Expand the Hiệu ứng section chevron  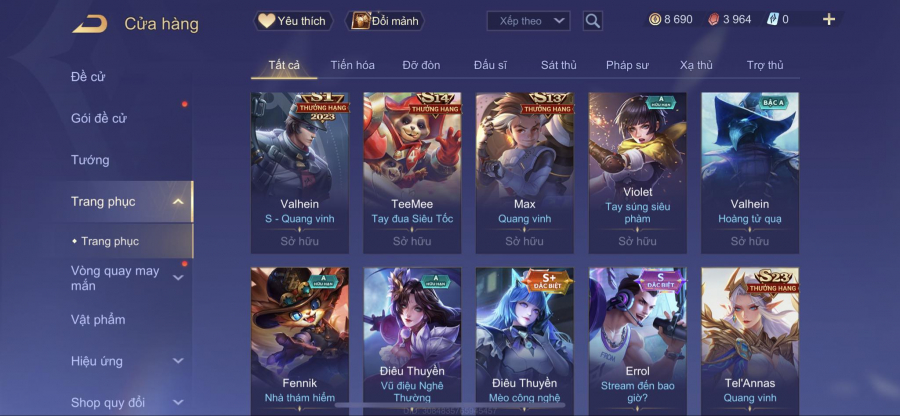[178, 361]
